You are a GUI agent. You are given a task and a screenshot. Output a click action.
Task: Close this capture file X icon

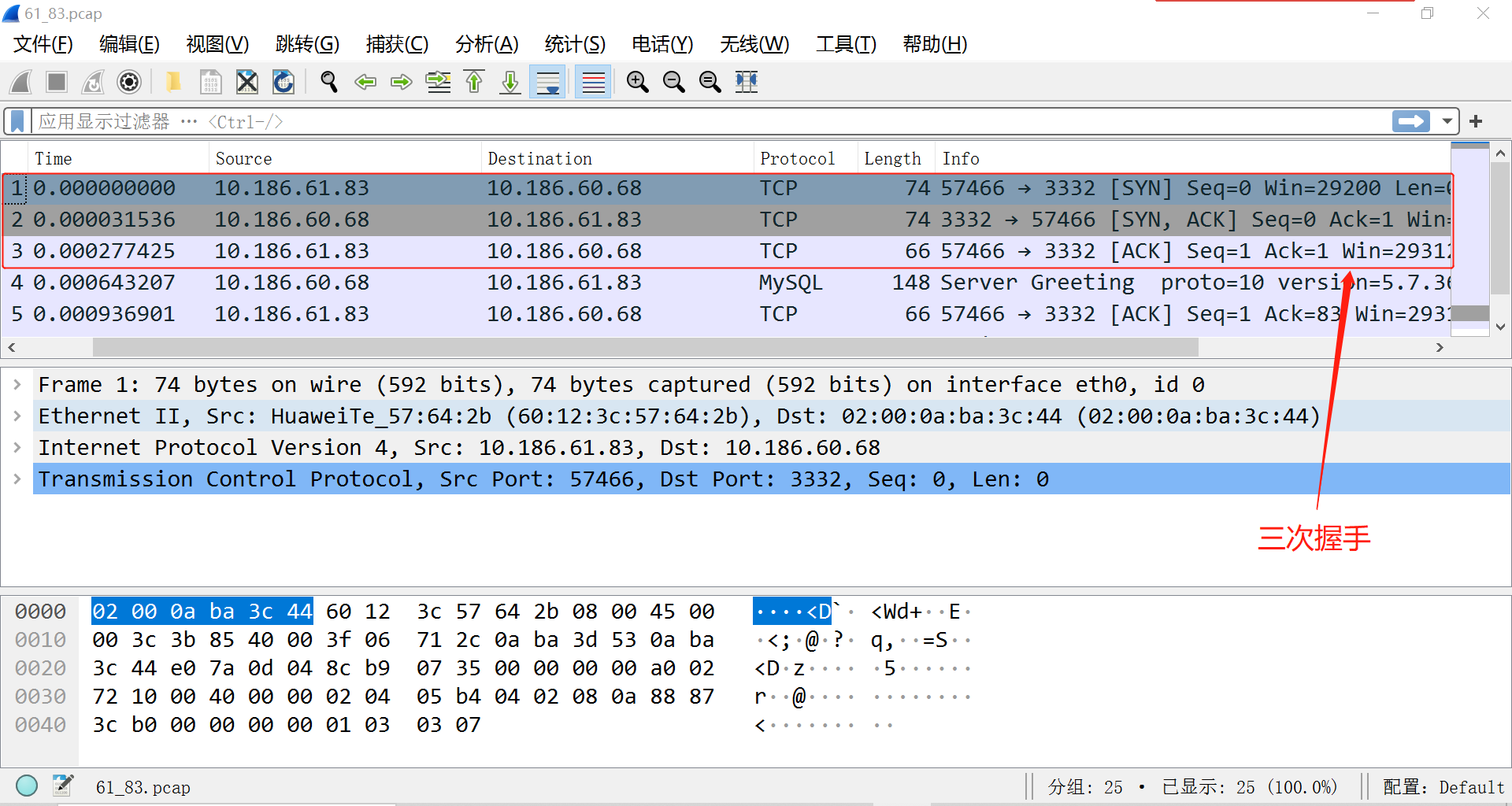point(247,82)
